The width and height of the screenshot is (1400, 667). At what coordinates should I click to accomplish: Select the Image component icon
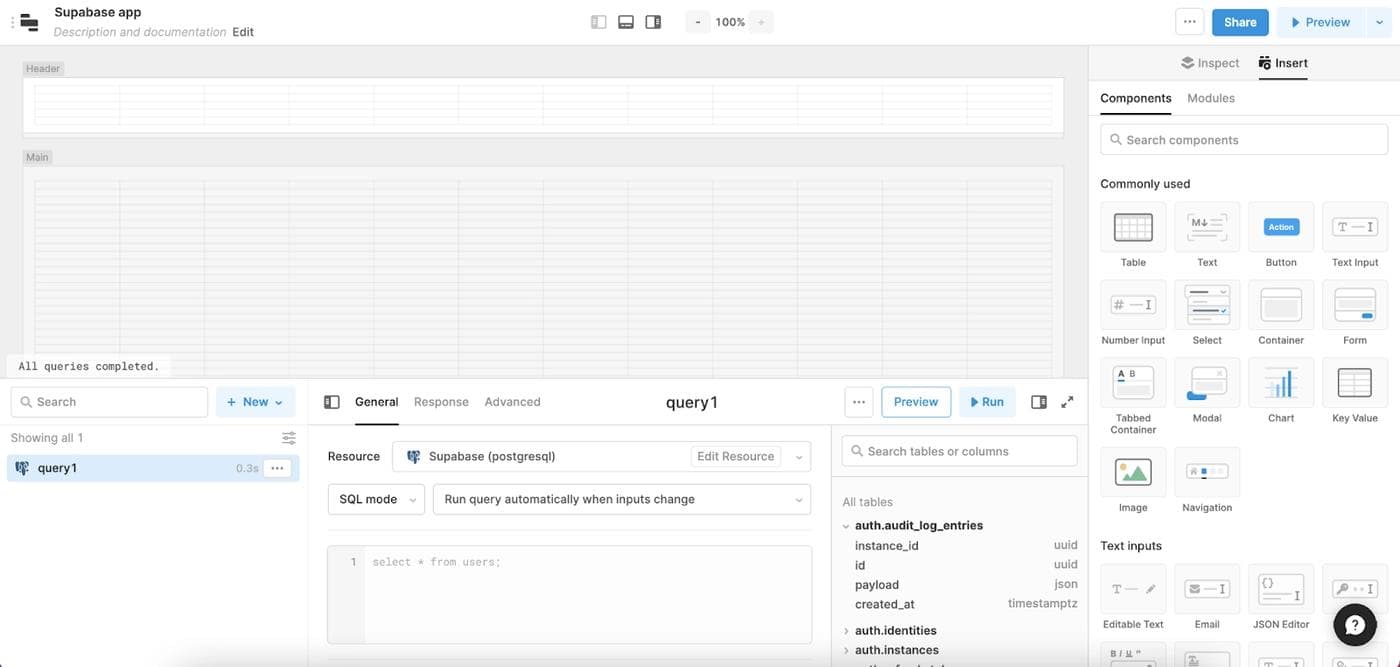tap(1133, 472)
